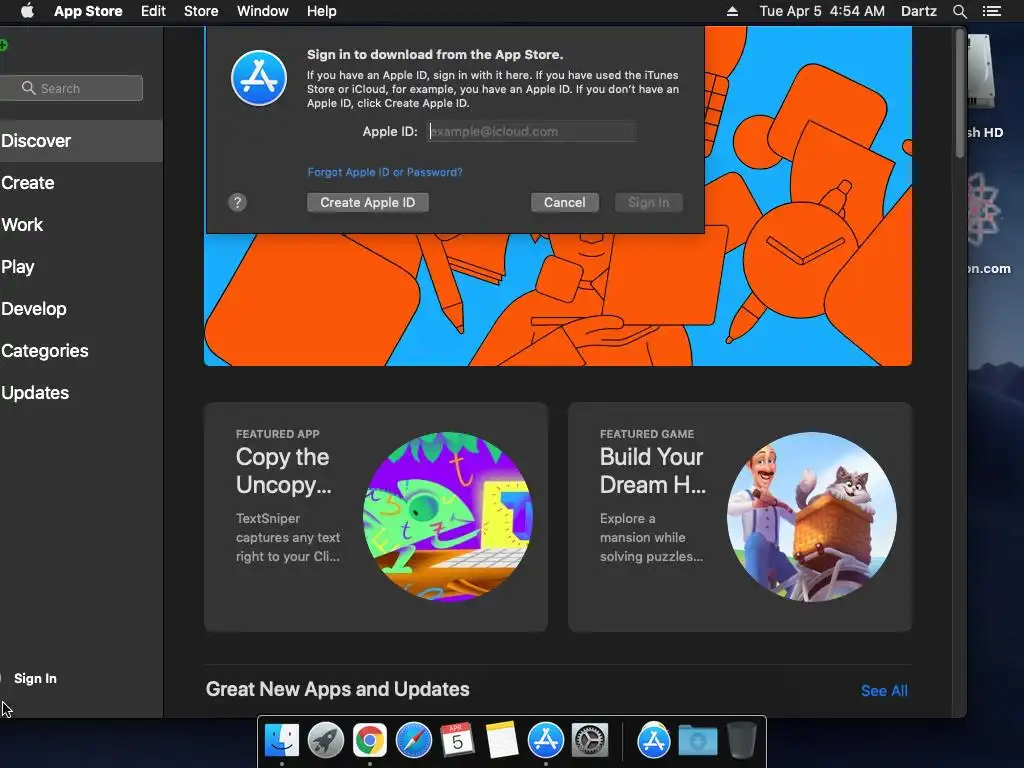Open the Store menu
This screenshot has width=1024, height=768.
(x=201, y=11)
